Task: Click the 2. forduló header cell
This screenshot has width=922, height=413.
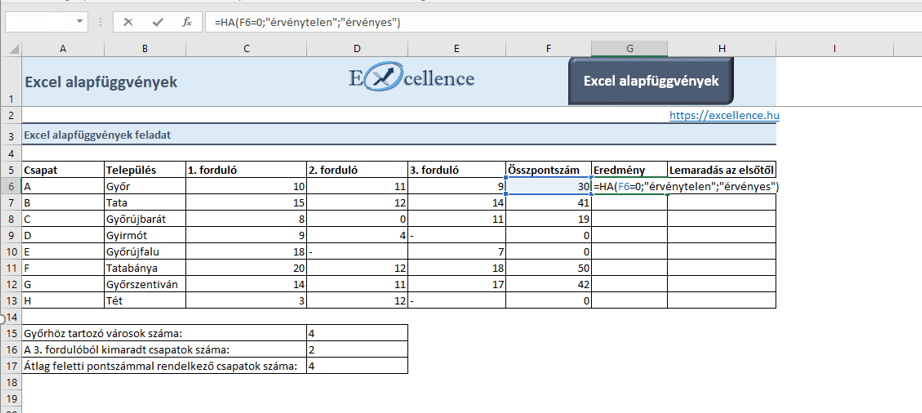Action: [356, 171]
